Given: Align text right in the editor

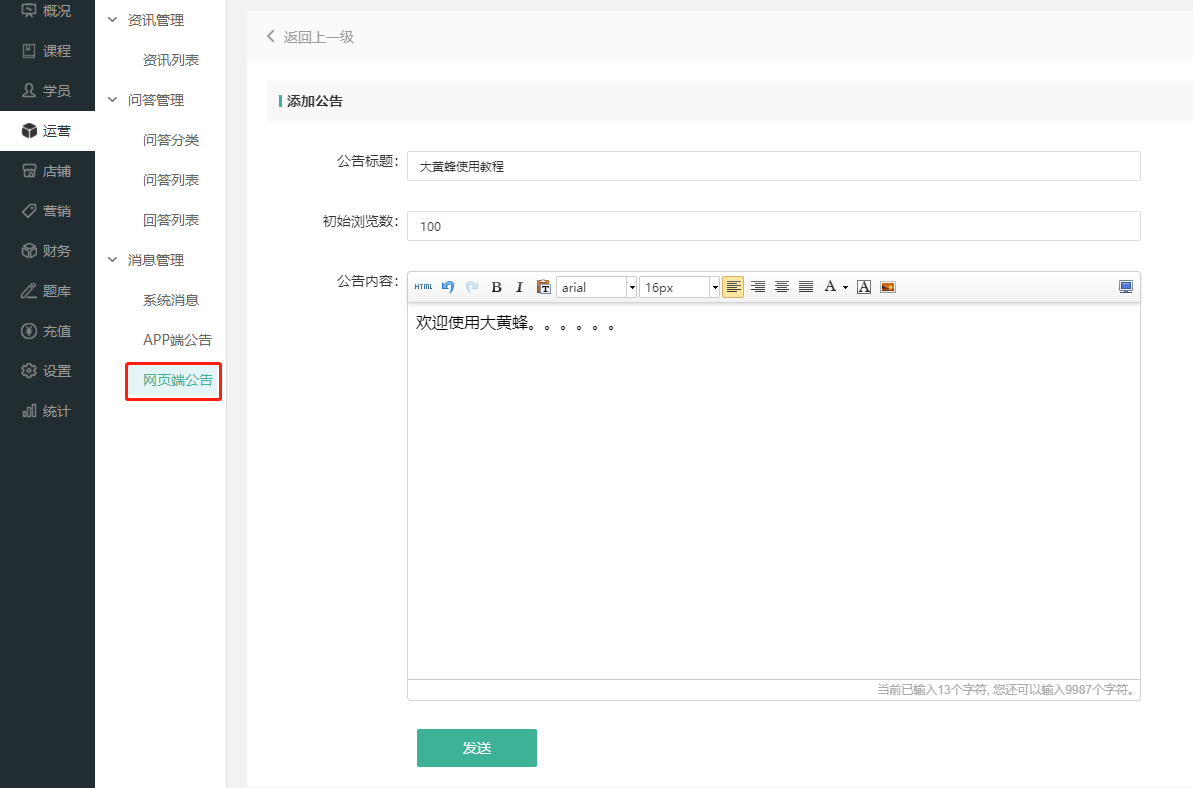Looking at the screenshot, I should [758, 287].
